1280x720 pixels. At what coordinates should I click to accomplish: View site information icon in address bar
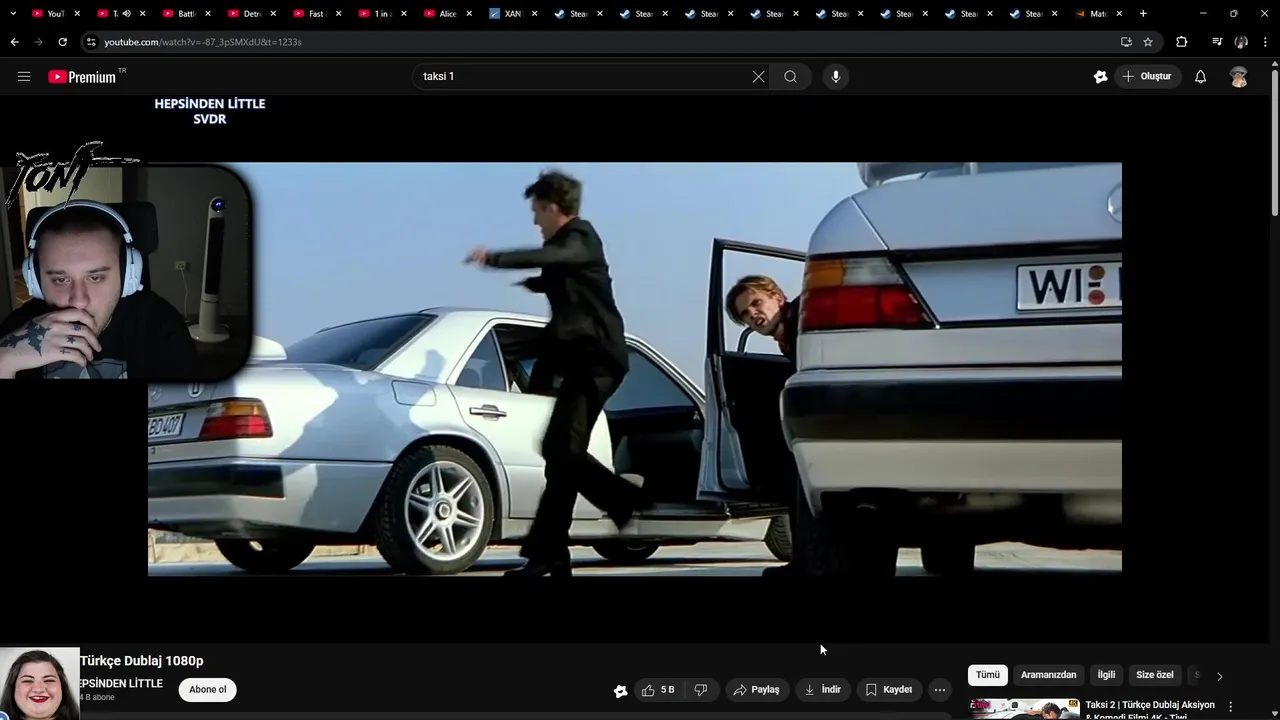[x=91, y=42]
